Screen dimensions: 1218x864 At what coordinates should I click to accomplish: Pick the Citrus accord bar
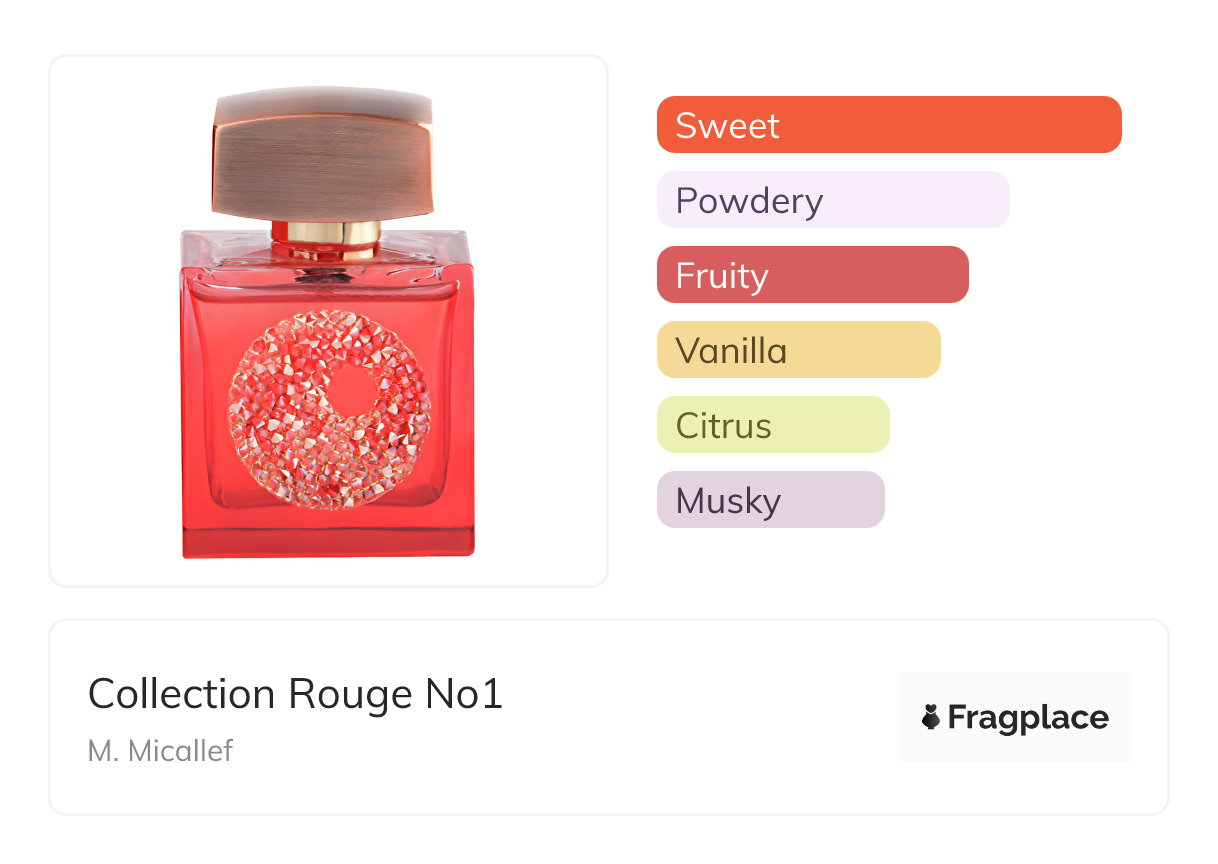coord(772,425)
